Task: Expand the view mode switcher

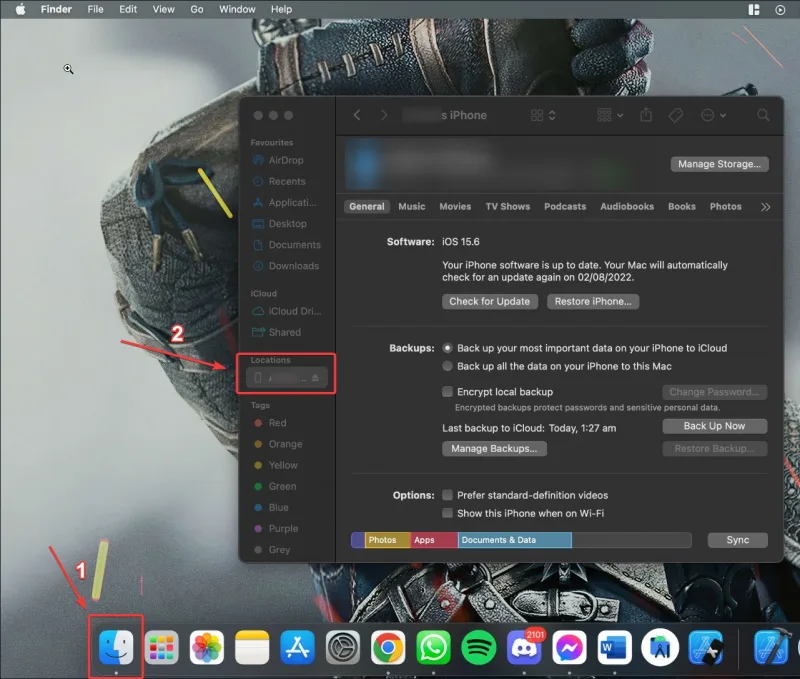Action: 543,115
